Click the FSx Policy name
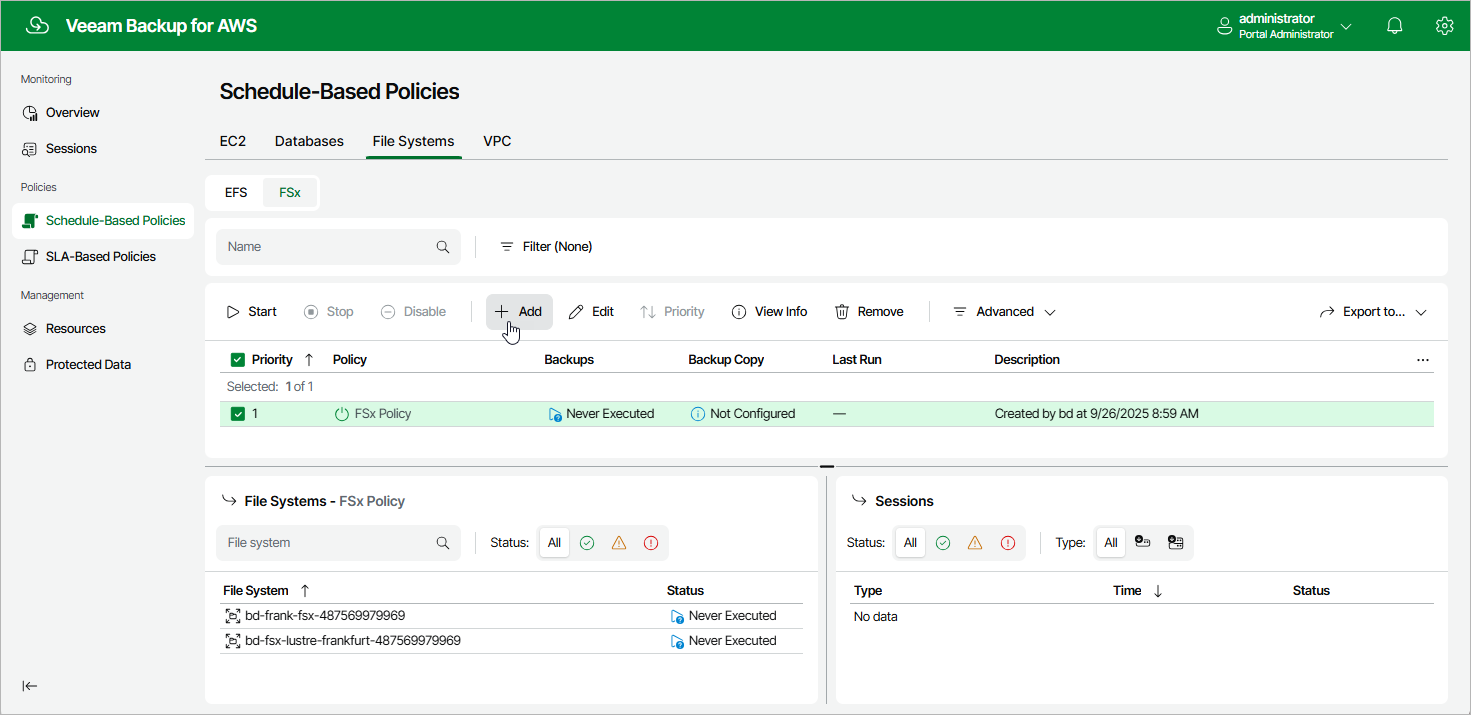 pos(383,414)
